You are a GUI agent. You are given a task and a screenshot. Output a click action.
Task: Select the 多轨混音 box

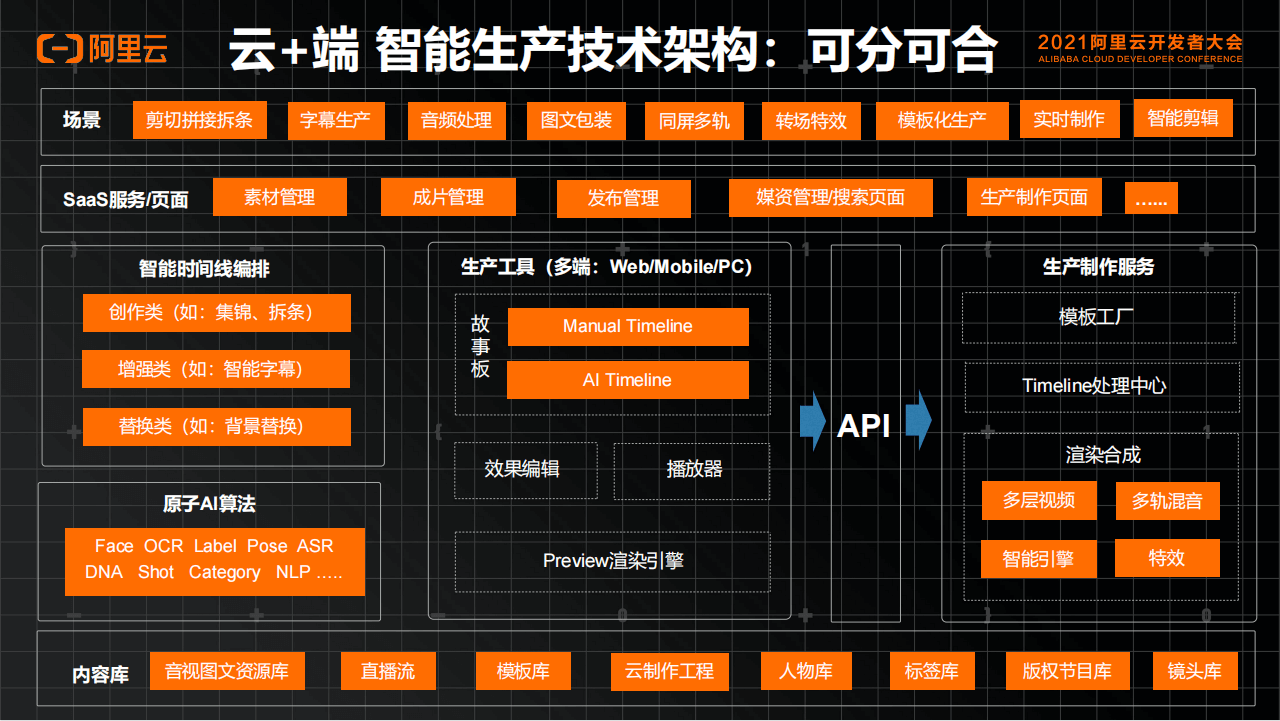[x=1168, y=501]
